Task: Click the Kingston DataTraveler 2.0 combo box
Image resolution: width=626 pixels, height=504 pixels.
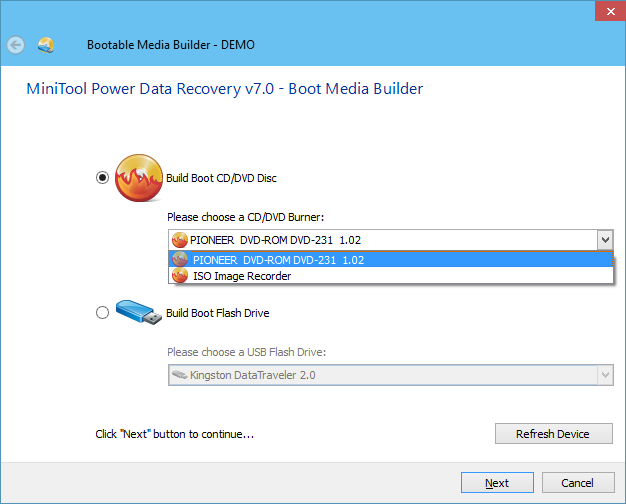Action: pos(391,375)
